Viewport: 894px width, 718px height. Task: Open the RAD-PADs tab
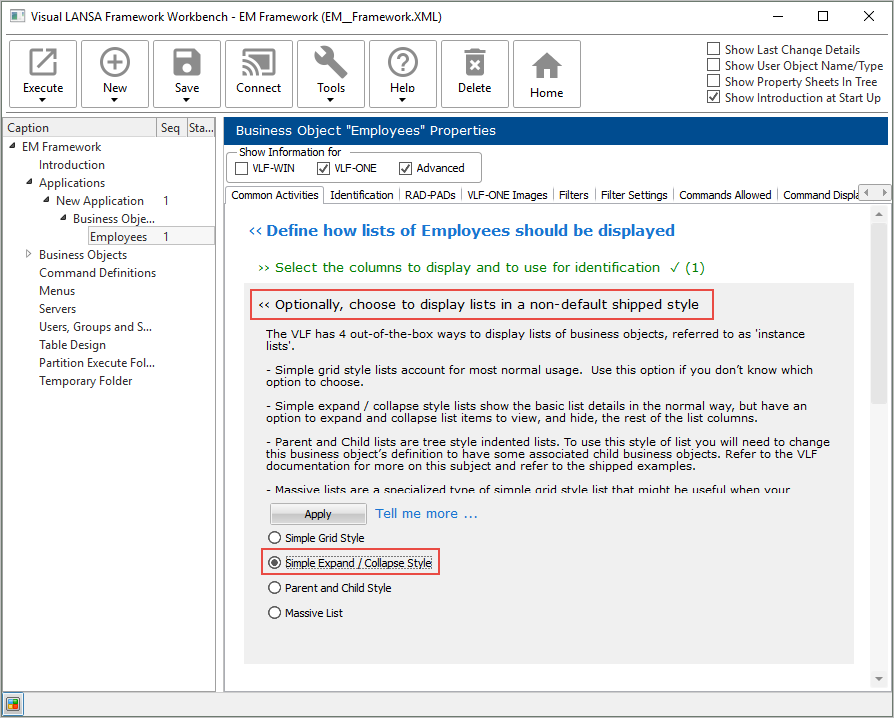click(430, 195)
